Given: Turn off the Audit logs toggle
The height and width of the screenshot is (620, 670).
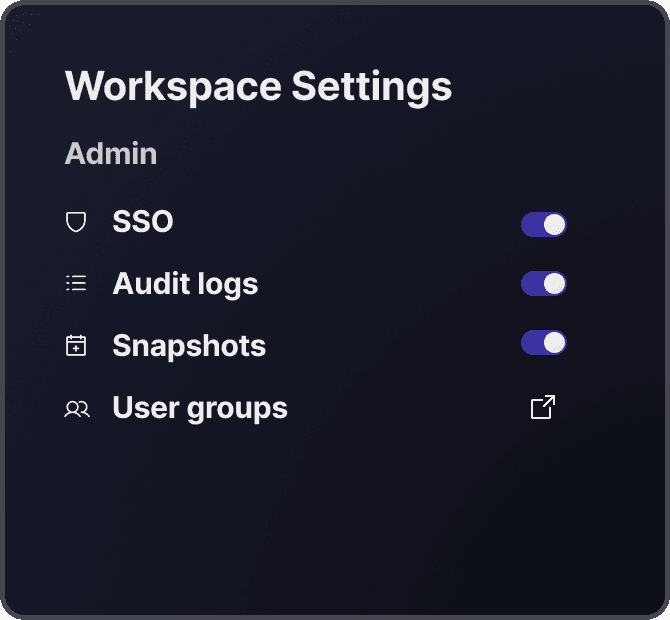Looking at the screenshot, I should [x=544, y=283].
